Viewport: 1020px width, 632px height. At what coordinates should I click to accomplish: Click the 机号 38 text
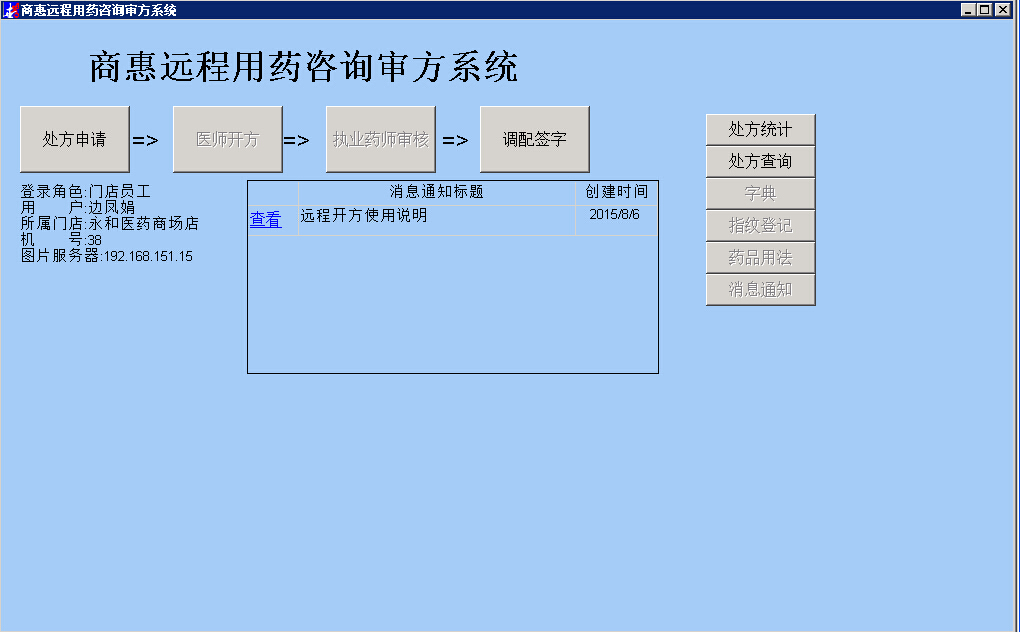click(x=61, y=240)
